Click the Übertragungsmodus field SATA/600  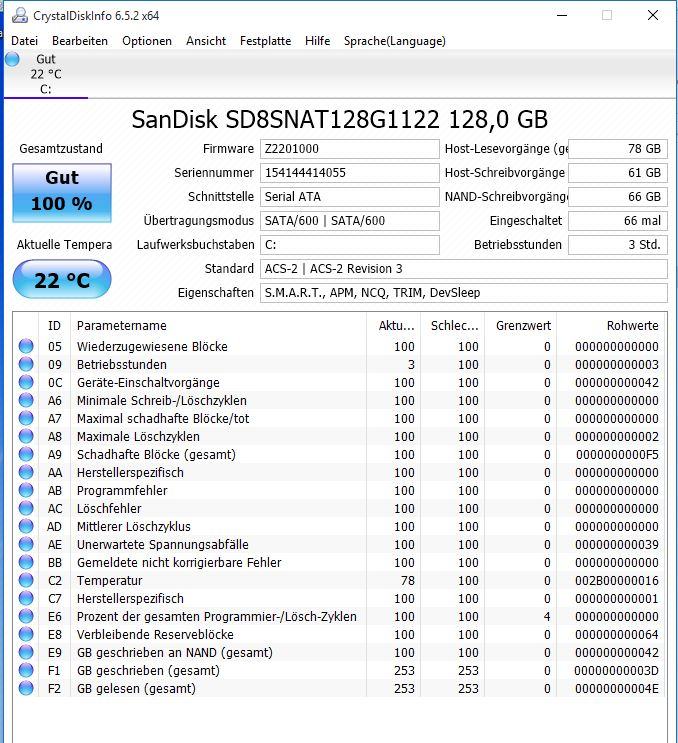pyautogui.click(x=350, y=221)
